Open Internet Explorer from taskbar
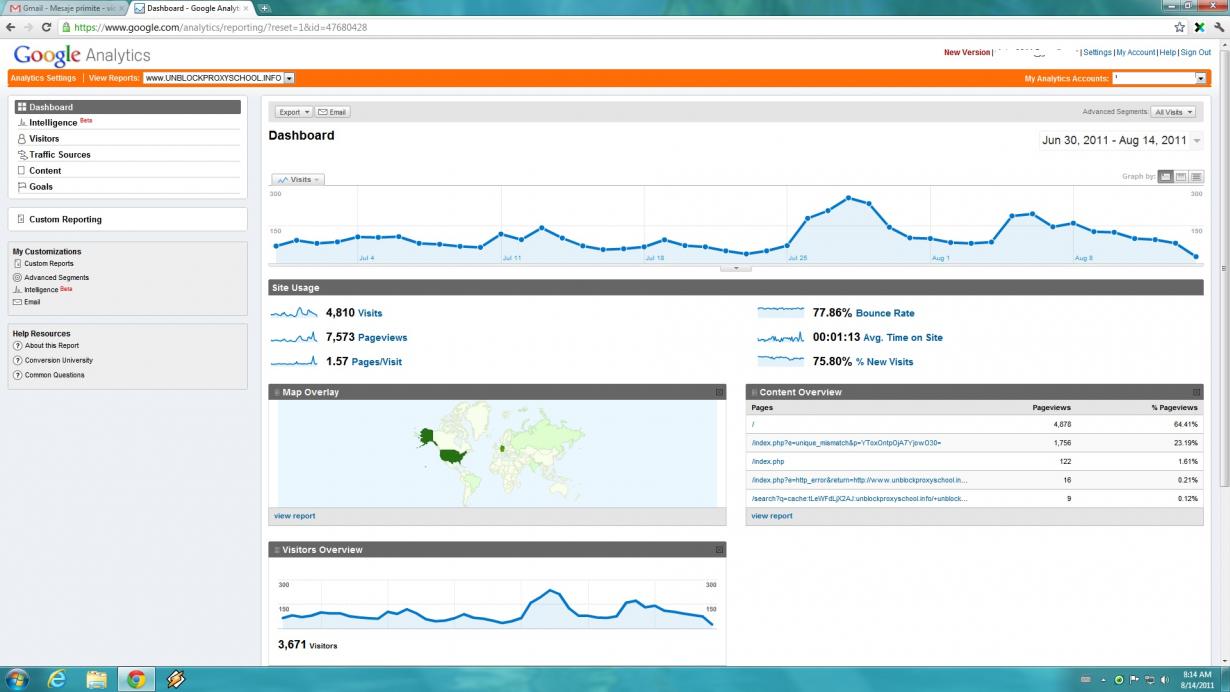This screenshot has width=1230, height=692. (x=57, y=679)
